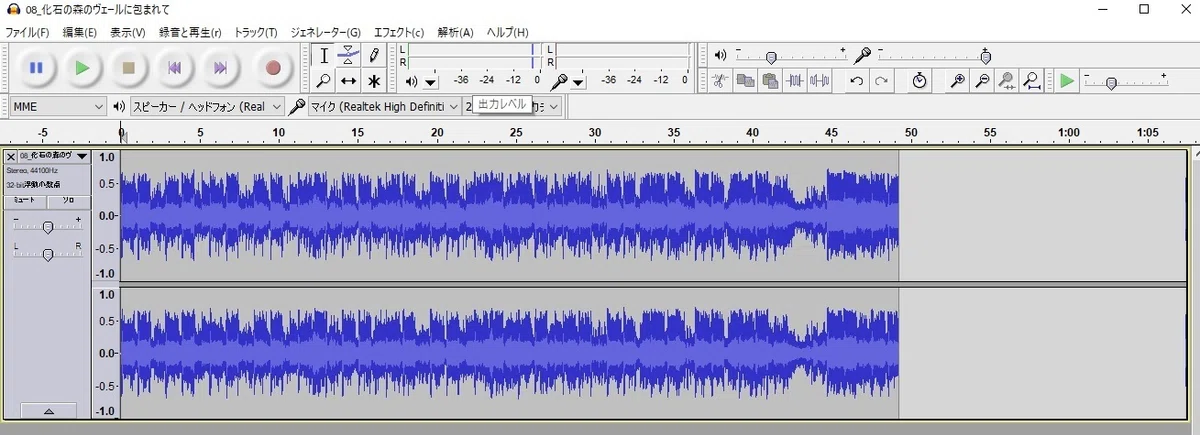Fit entire project in window
1200x435 pixels.
pos(1031,81)
